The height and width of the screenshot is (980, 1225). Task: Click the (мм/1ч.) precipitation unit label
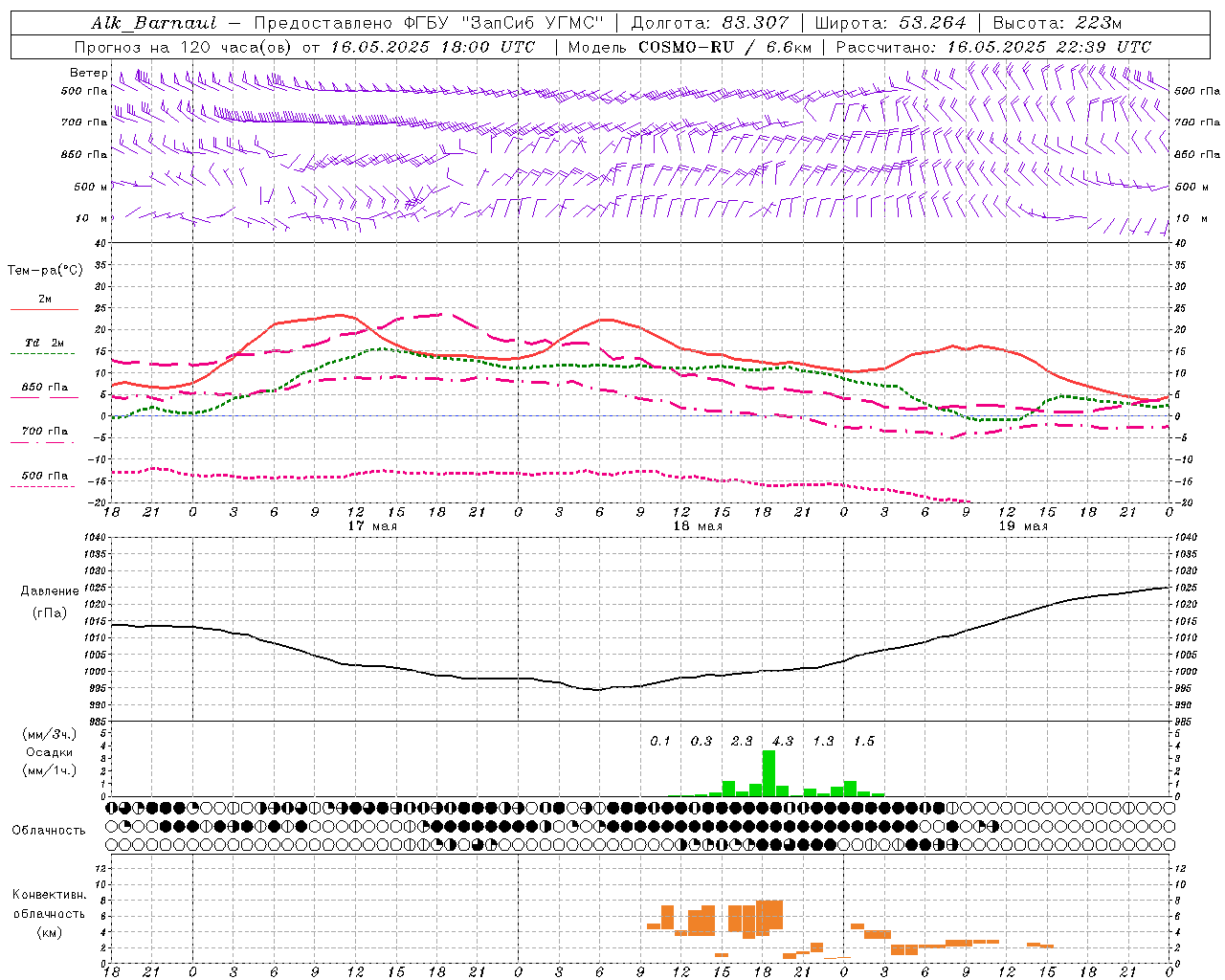click(49, 770)
